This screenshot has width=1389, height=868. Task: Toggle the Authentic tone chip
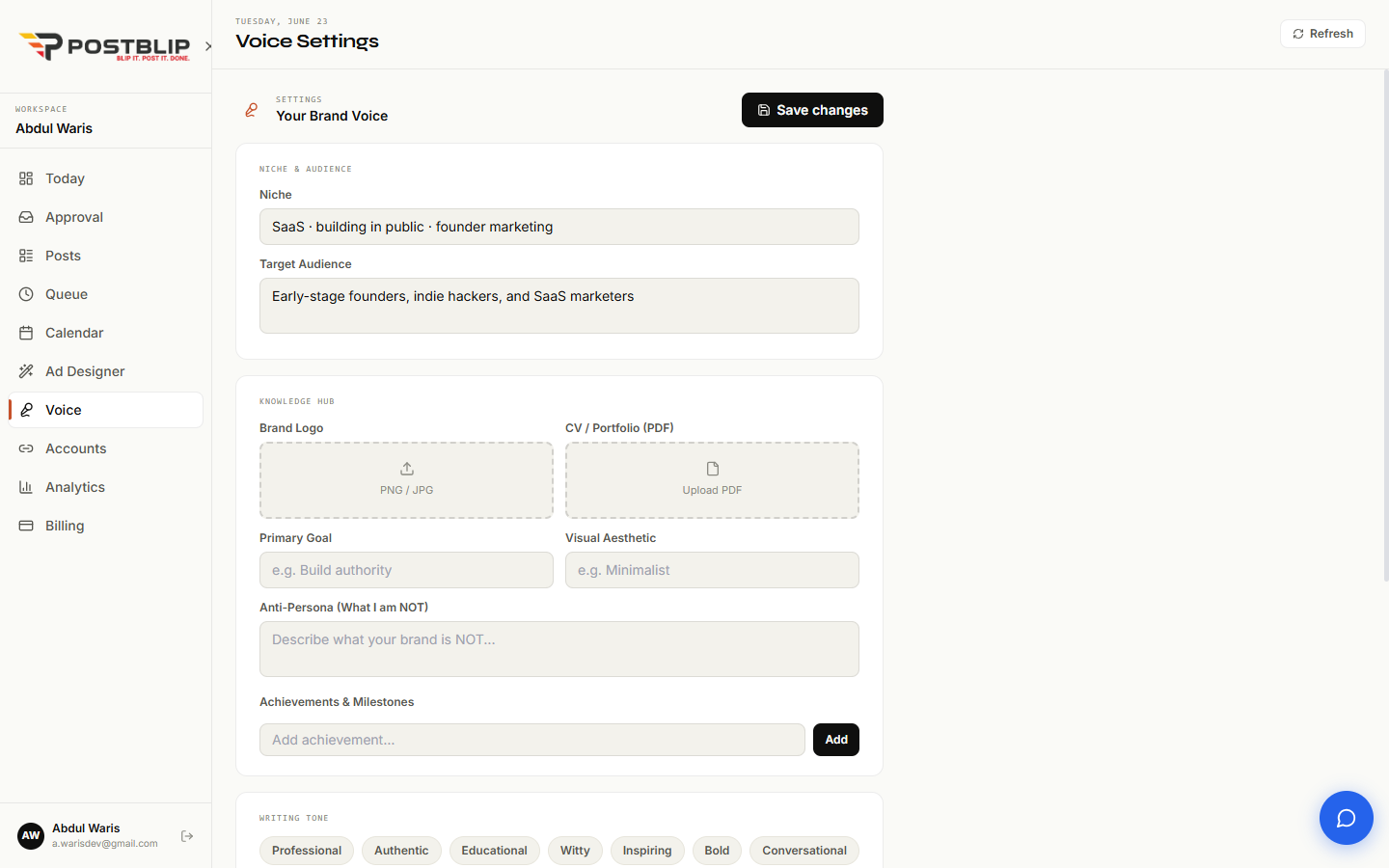(x=401, y=851)
